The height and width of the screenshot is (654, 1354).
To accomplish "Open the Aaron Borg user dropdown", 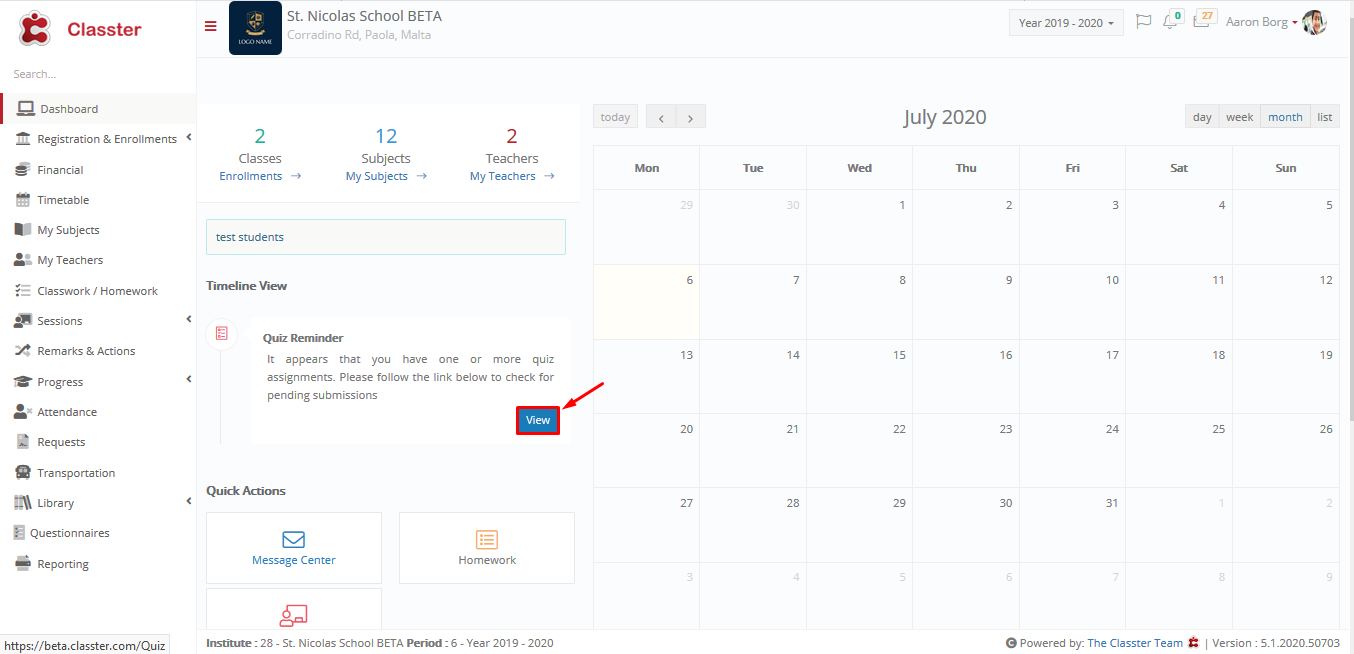I will [x=1262, y=22].
